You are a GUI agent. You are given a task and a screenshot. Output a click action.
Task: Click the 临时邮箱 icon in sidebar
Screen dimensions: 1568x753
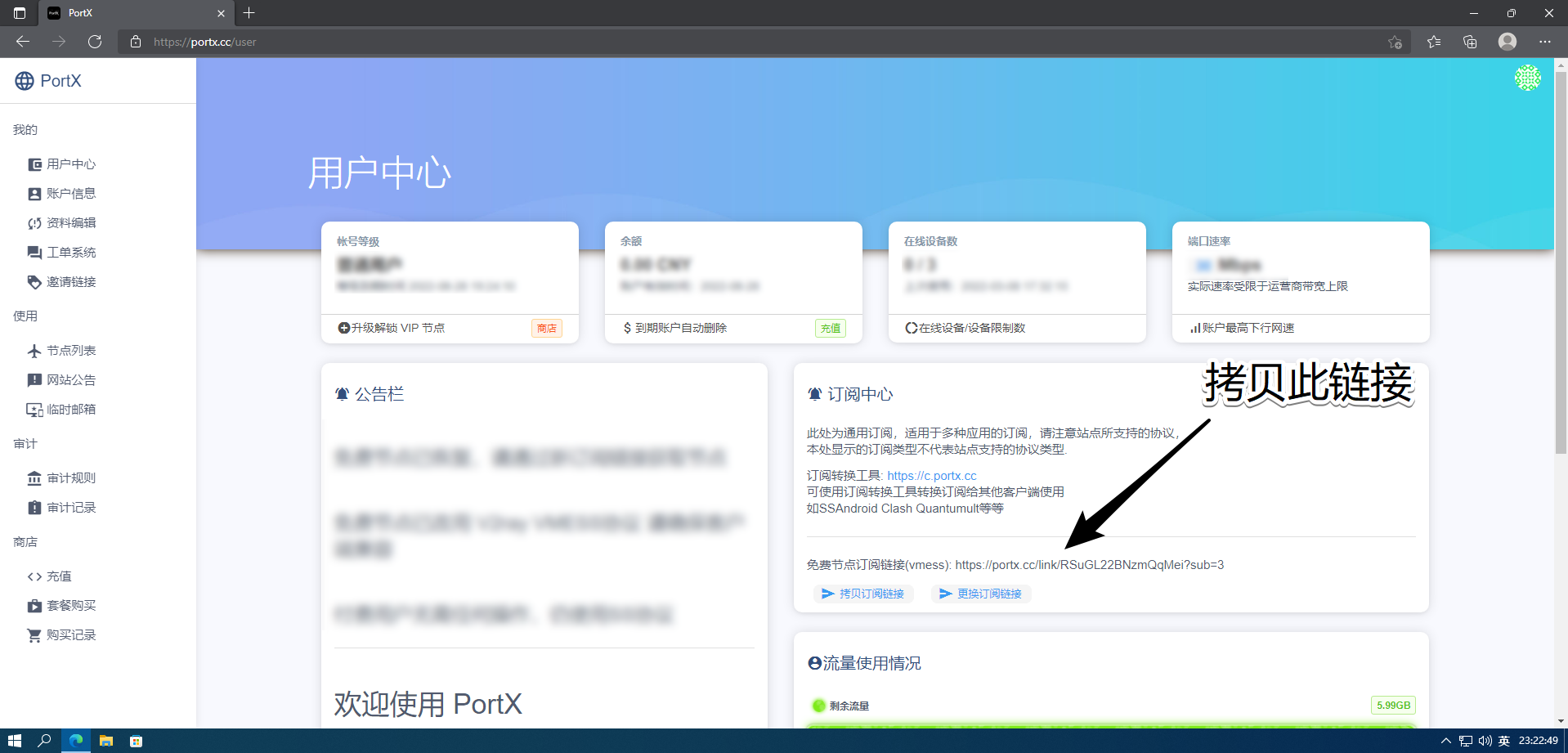(x=34, y=410)
